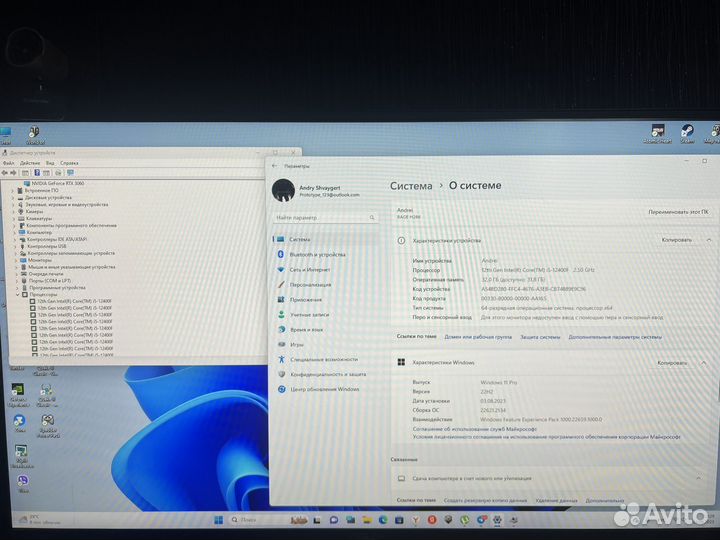Click the profile avatar of Andry Shvaygert
The height and width of the screenshot is (540, 720).
click(x=283, y=191)
